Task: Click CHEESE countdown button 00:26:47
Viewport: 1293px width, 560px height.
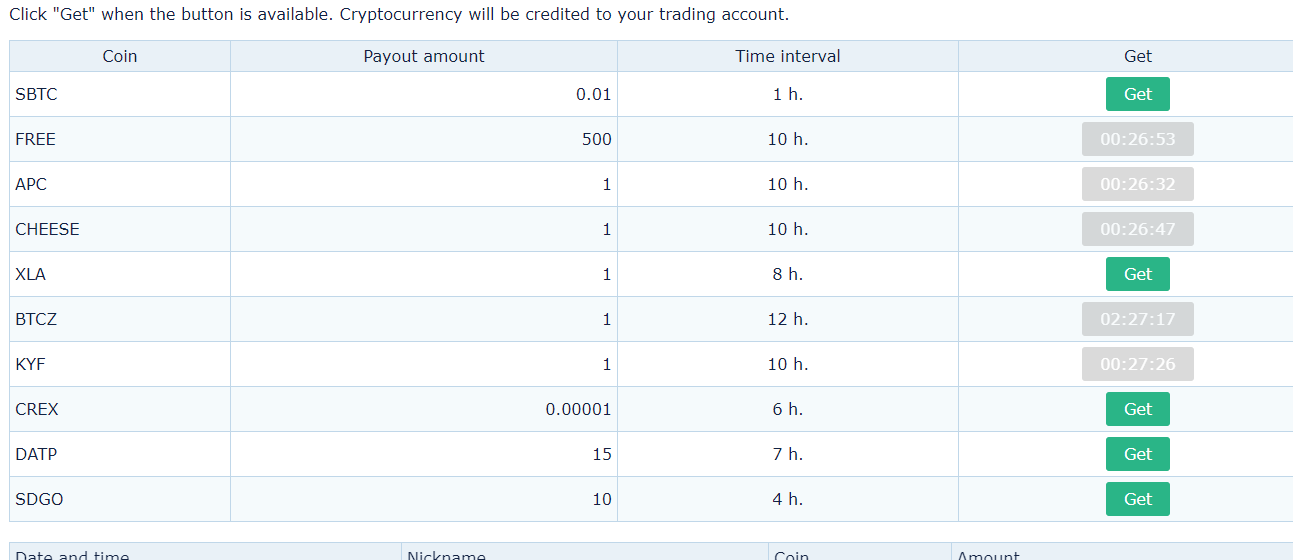Action: [x=1137, y=229]
